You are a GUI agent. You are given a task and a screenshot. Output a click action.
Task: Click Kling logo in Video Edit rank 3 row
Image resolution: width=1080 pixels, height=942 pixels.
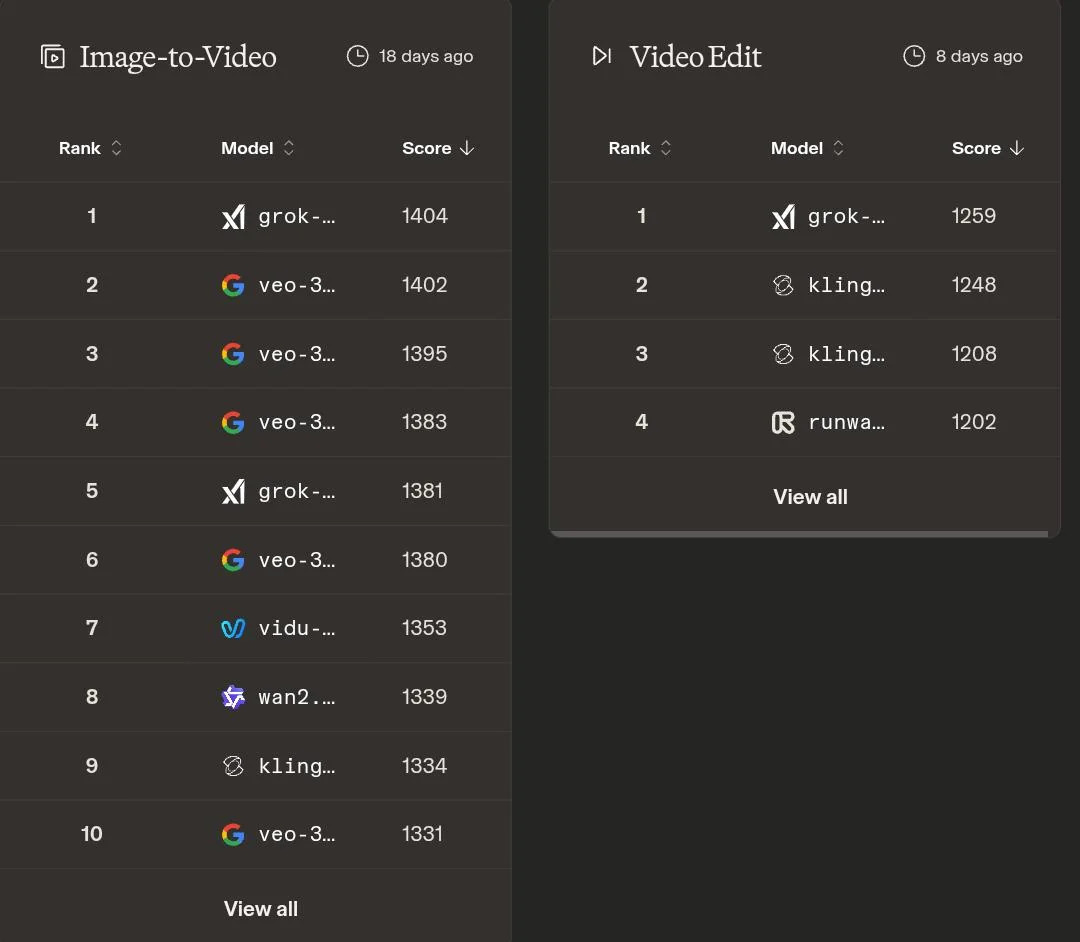click(x=783, y=354)
